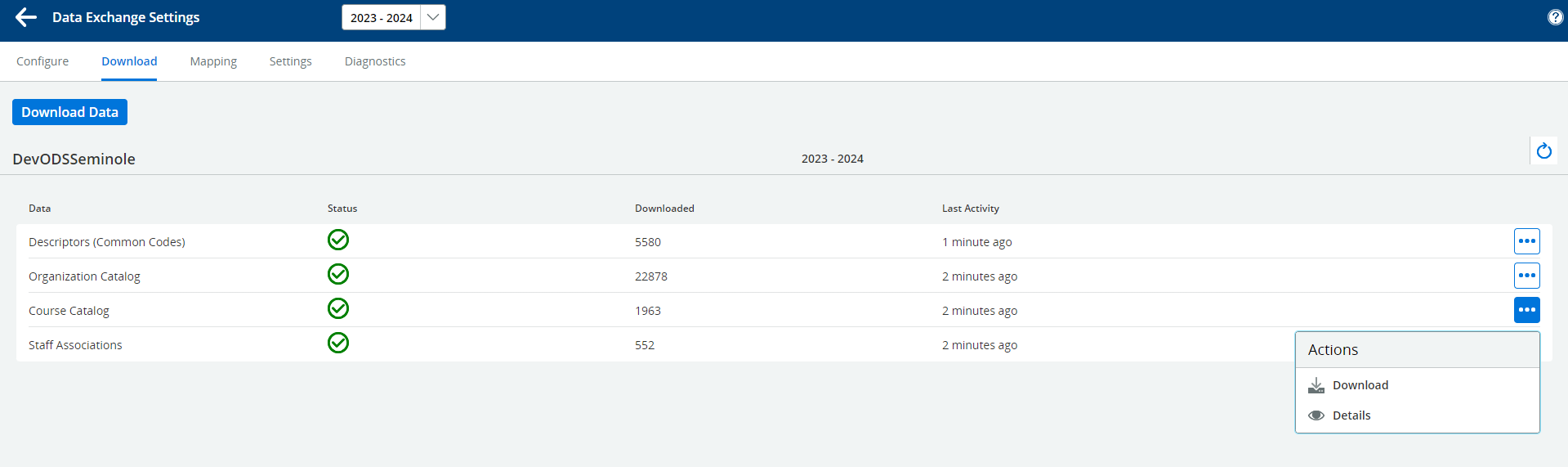Click the Organization Catalog status checkmark

[x=338, y=274]
